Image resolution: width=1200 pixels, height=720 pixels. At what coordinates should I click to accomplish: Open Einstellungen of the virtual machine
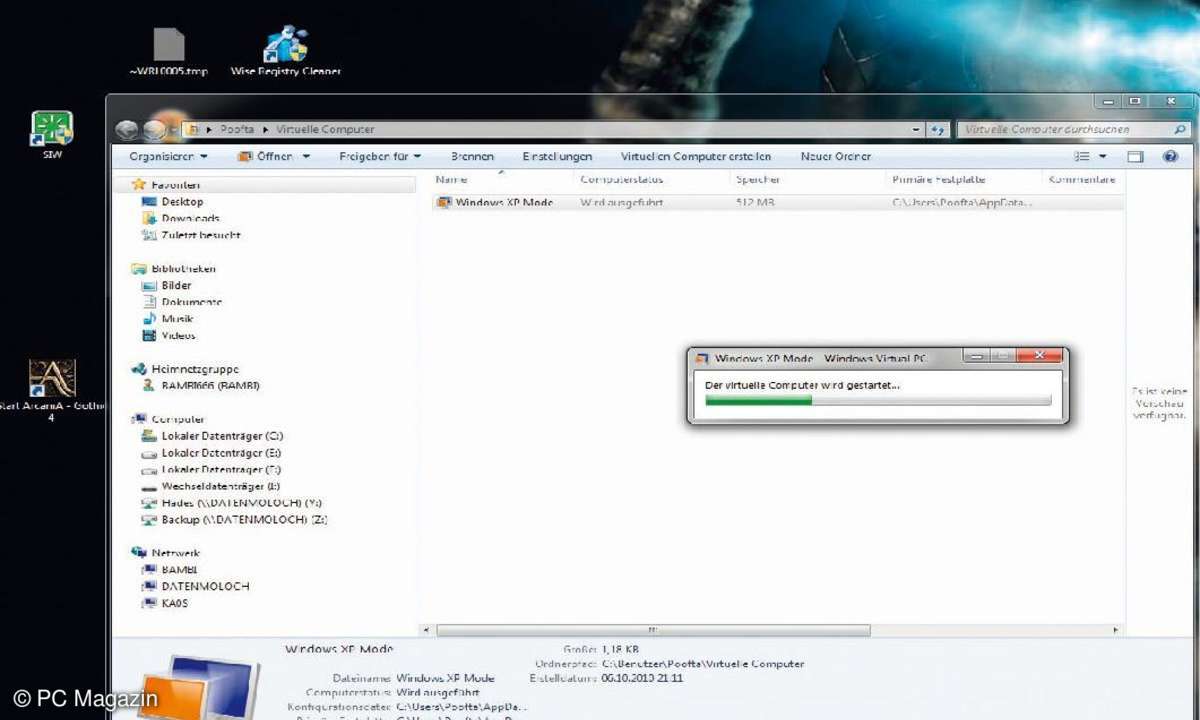(557, 157)
